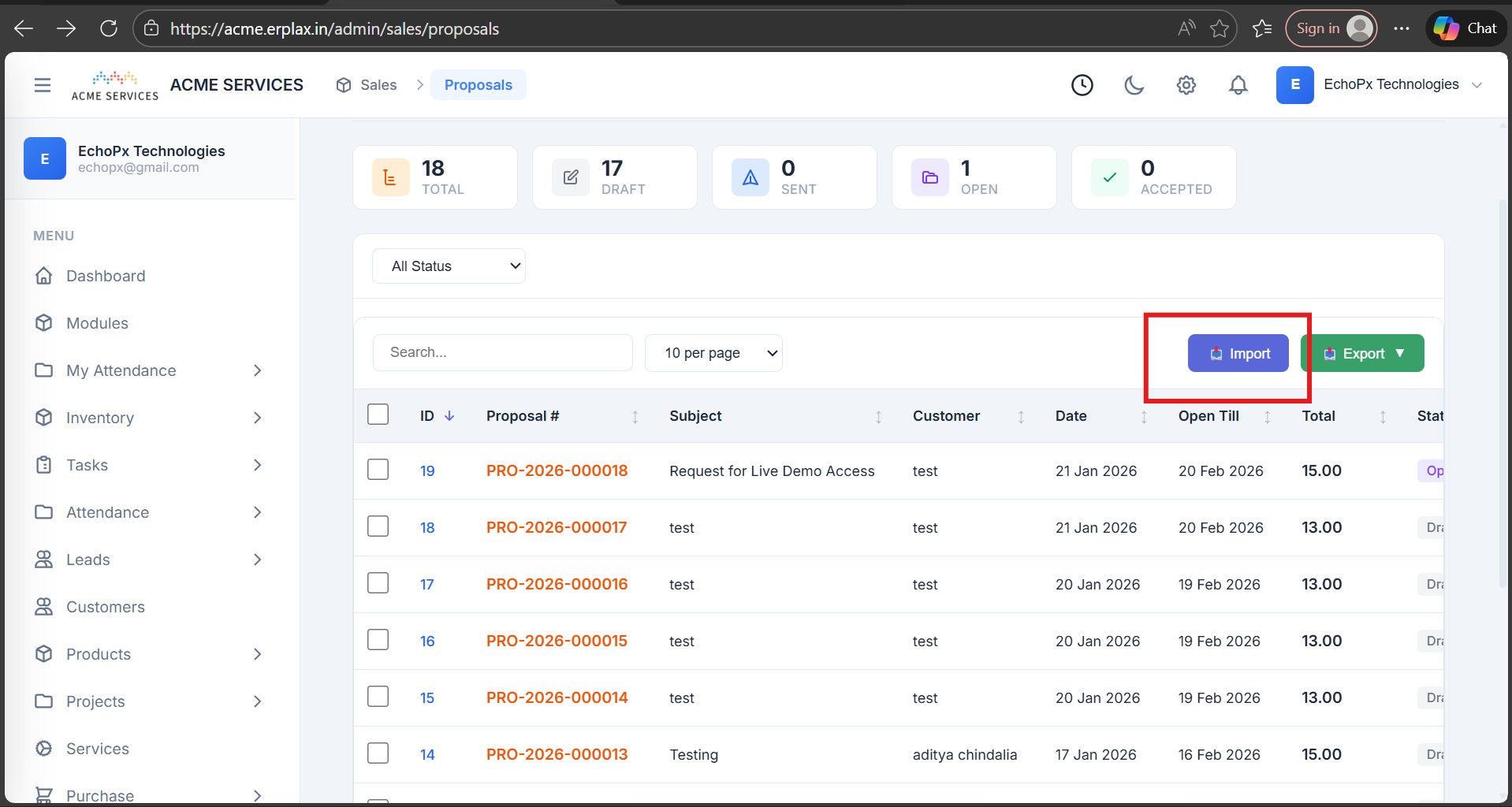Click the hamburger menu icon
Image resolution: width=1512 pixels, height=807 pixels.
(43, 85)
